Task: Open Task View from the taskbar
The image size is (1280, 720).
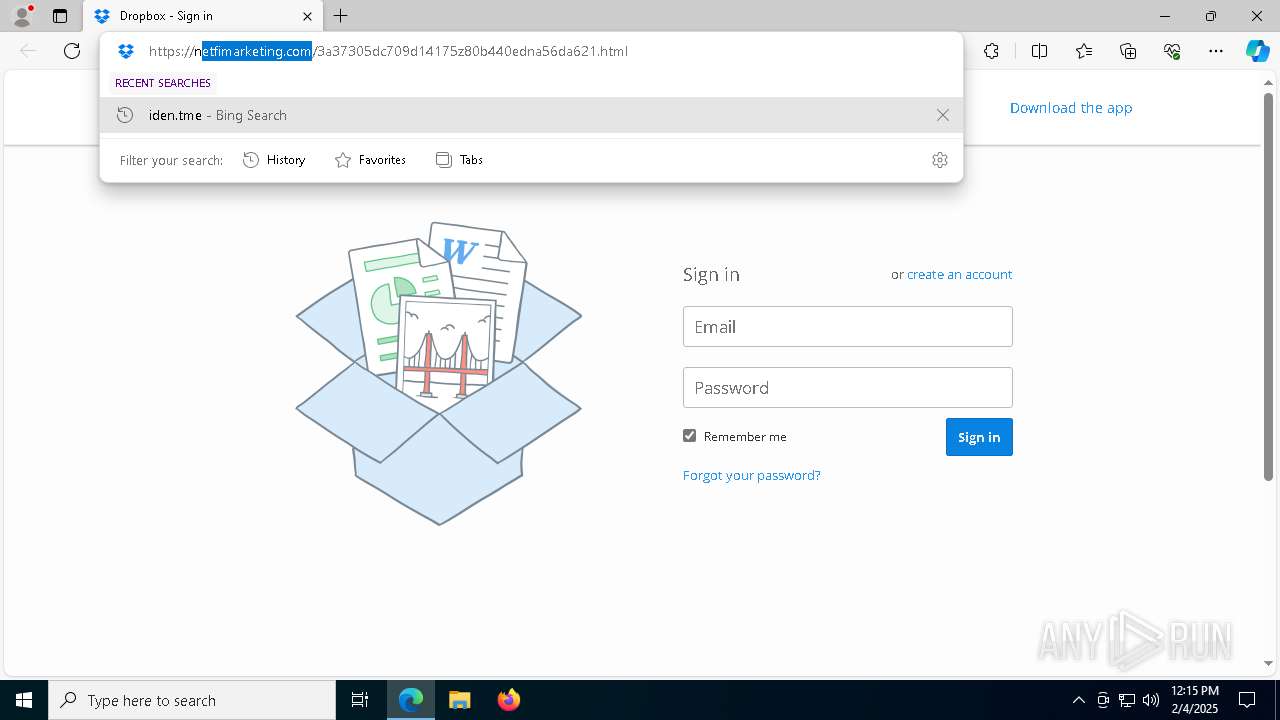Action: pyautogui.click(x=360, y=700)
